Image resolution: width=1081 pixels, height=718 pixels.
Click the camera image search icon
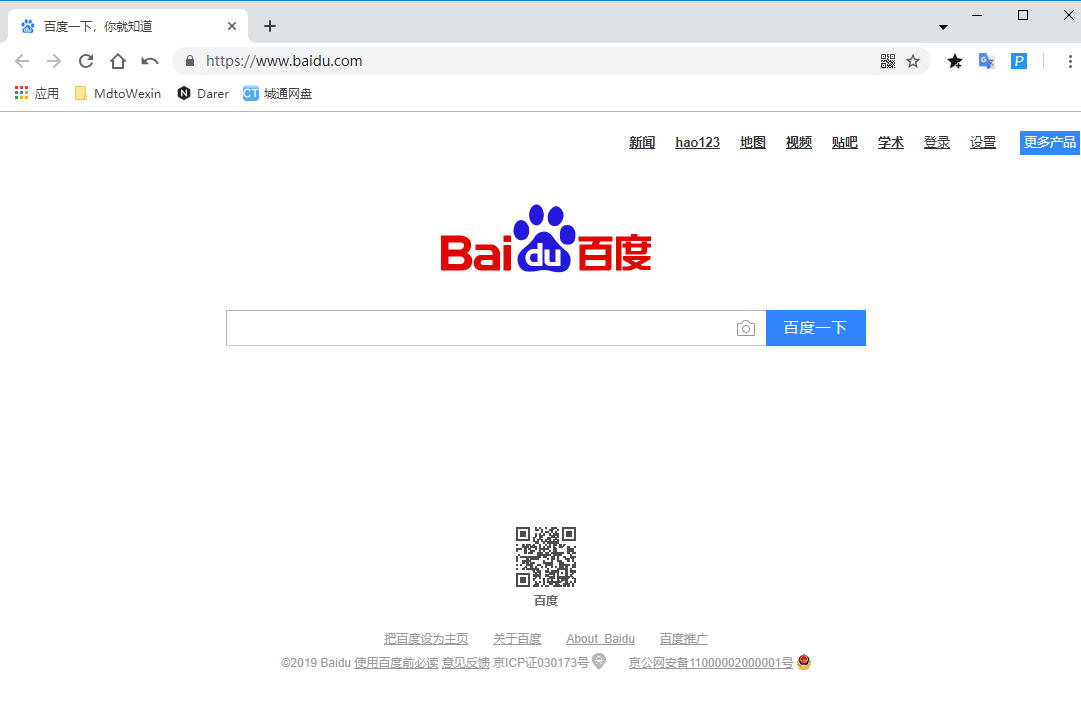[x=746, y=328]
